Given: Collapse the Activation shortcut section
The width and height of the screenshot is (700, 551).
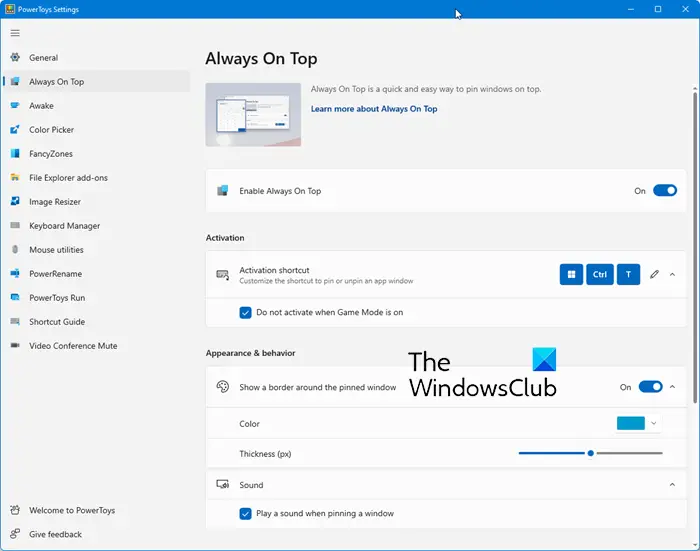Looking at the screenshot, I should 672,275.
